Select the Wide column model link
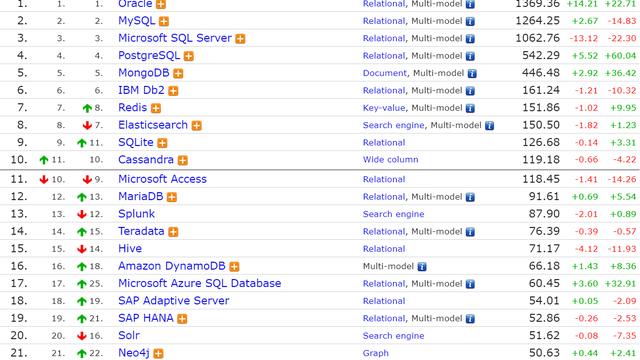The image size is (640, 360). (391, 160)
